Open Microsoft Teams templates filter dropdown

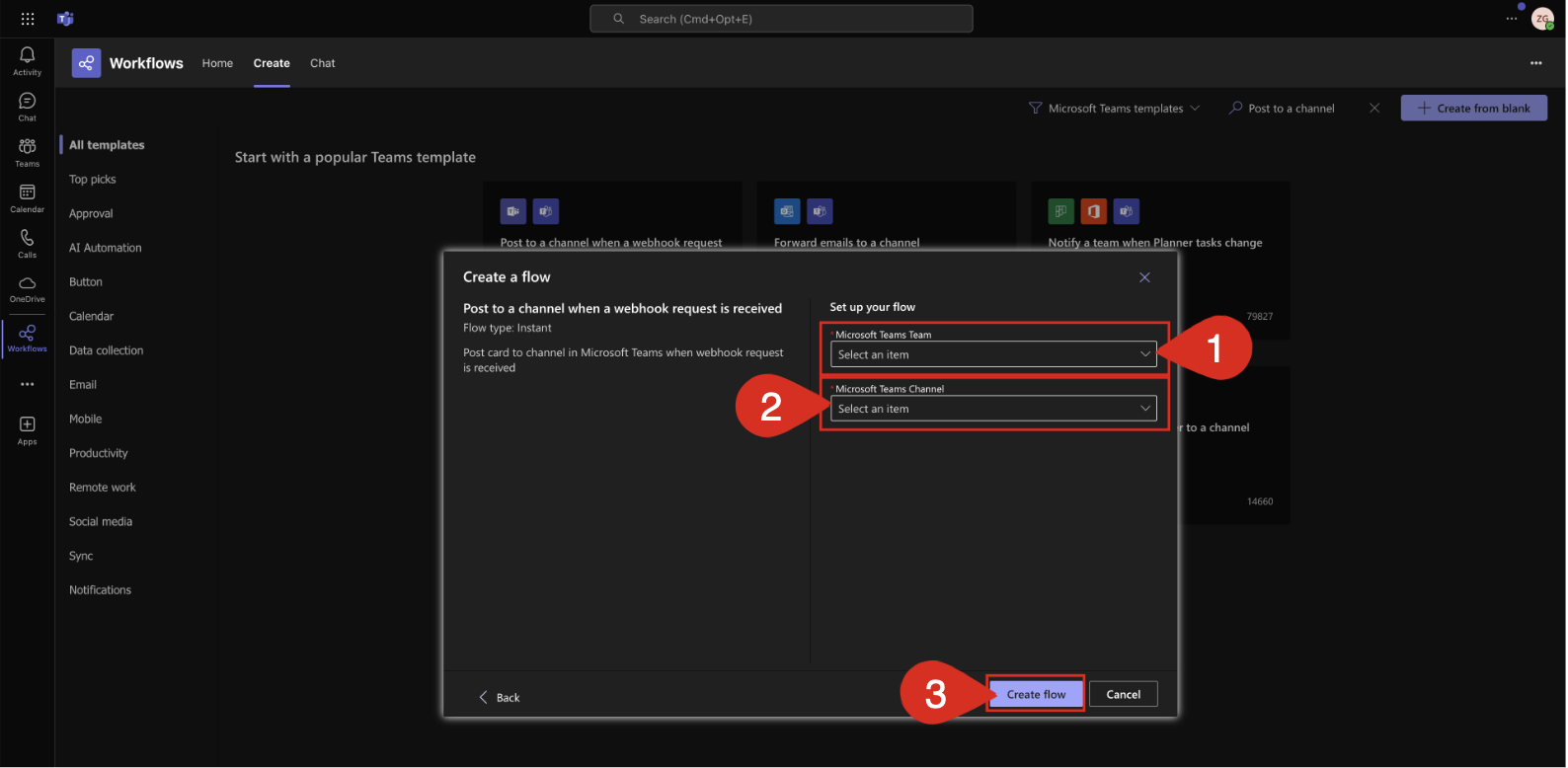click(1114, 109)
